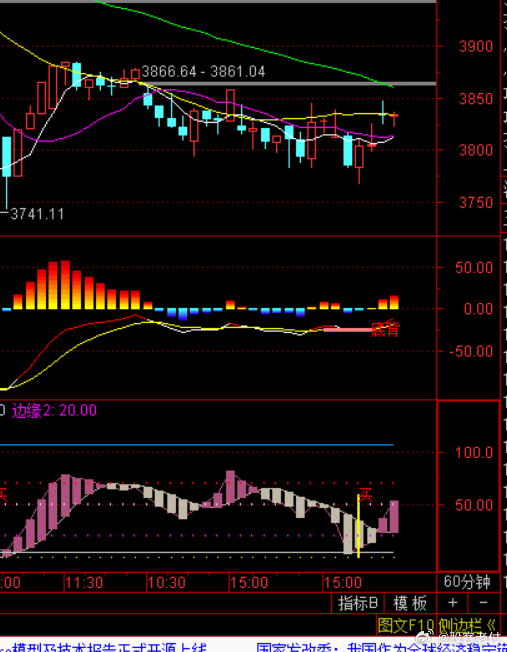
Task: Collapse the 侧边栏 sidebar toggle
Action: coord(466,625)
